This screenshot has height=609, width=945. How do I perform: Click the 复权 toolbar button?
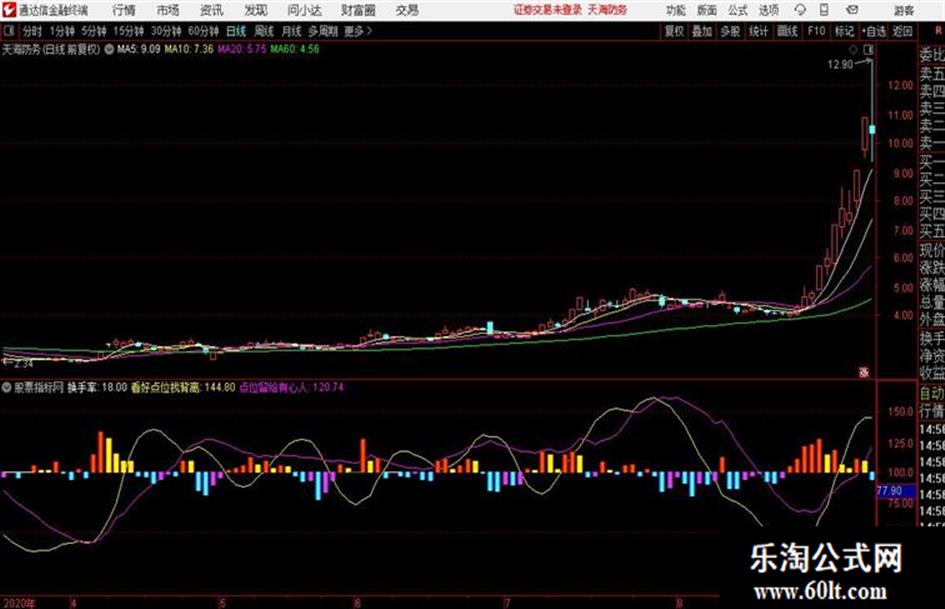point(674,31)
